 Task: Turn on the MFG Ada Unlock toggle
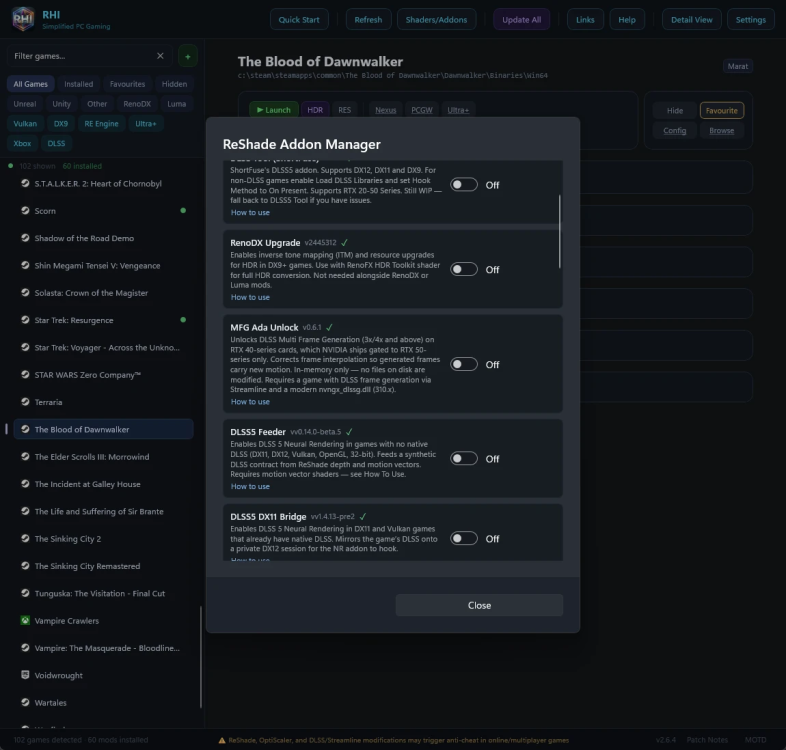(x=464, y=364)
